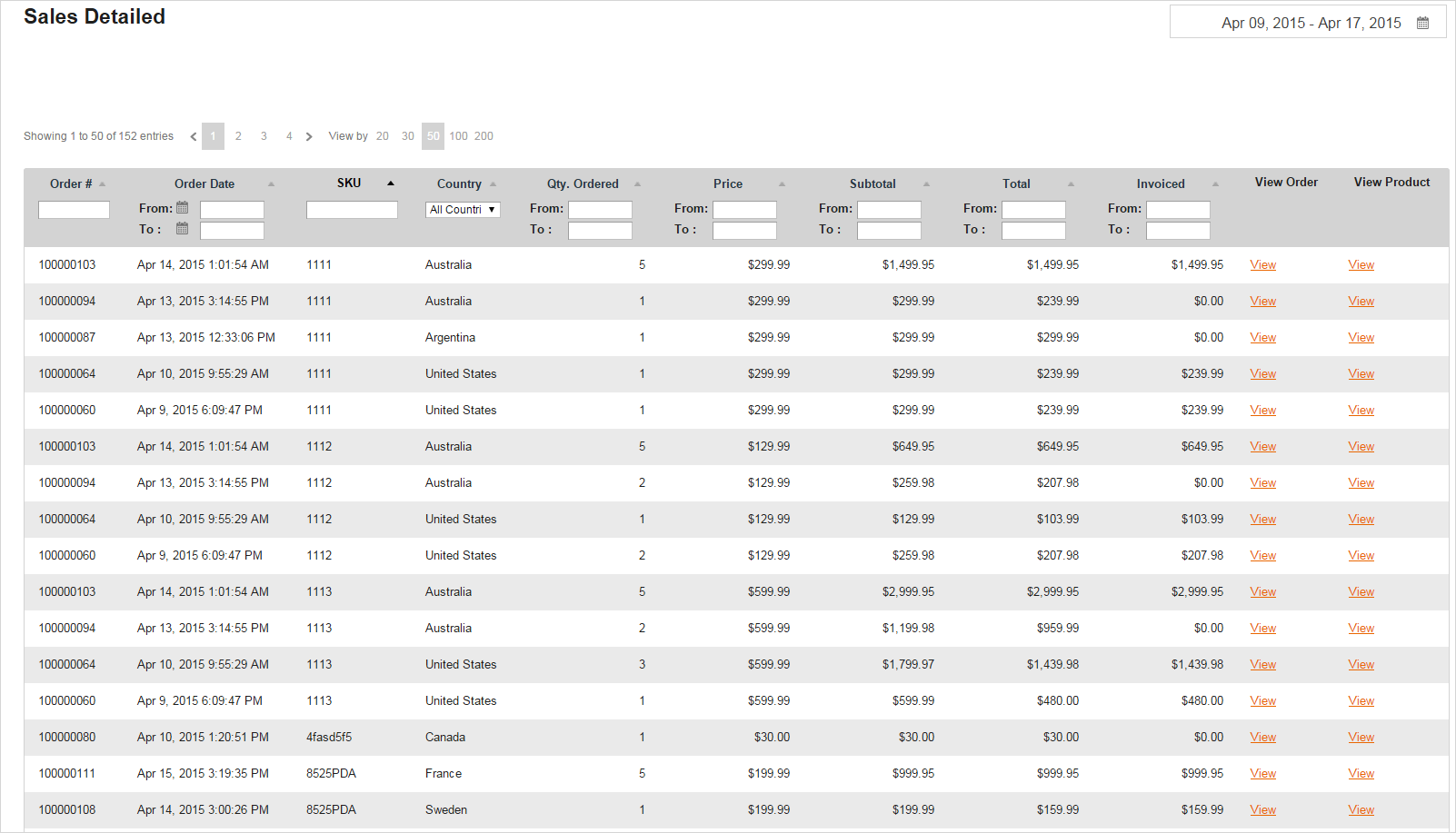Click the SKU filter text field
This screenshot has height=833, width=1456.
[352, 210]
